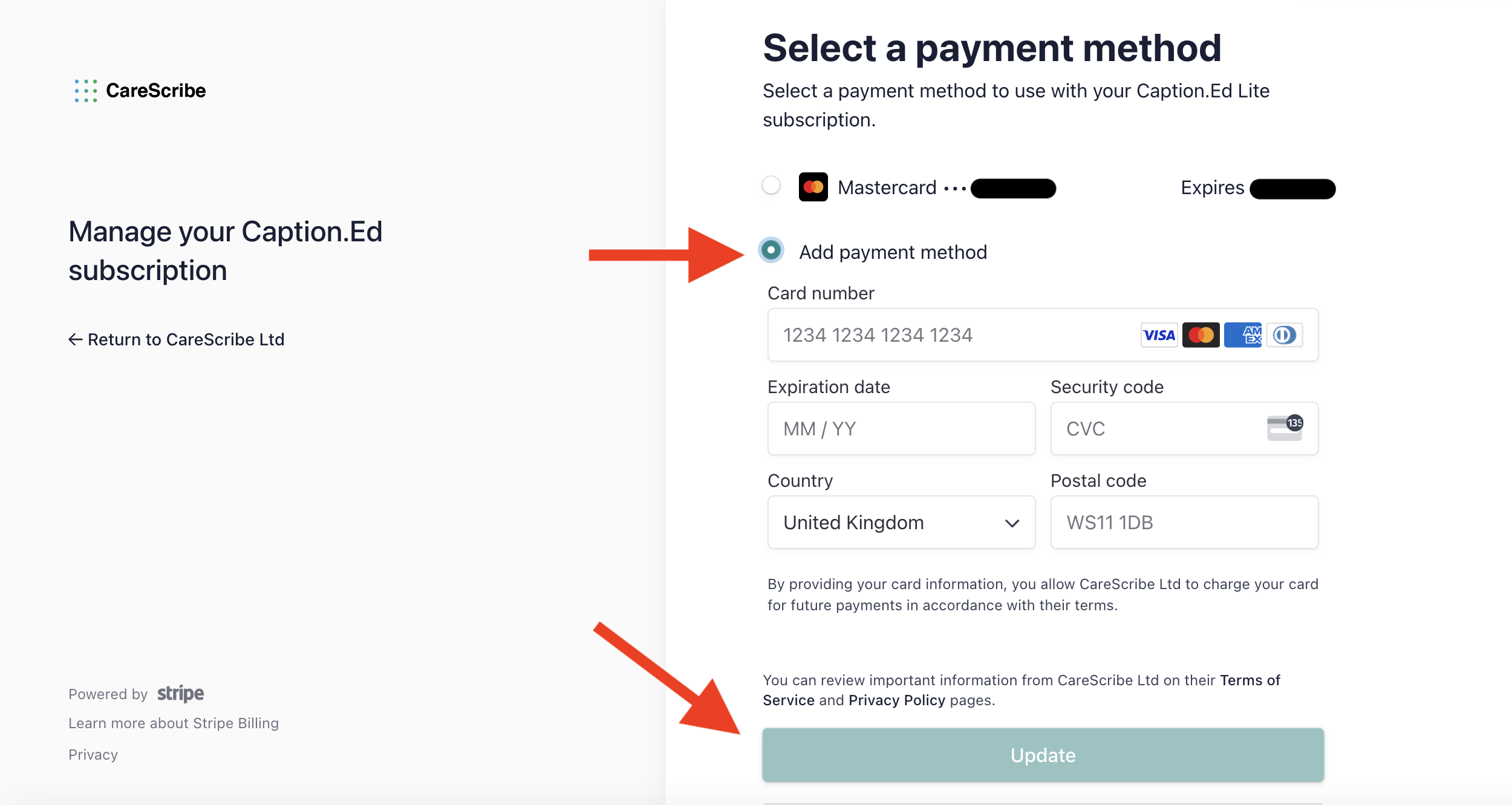Click the Update button
Screen dimensions: 1512x805
coord(1043,755)
